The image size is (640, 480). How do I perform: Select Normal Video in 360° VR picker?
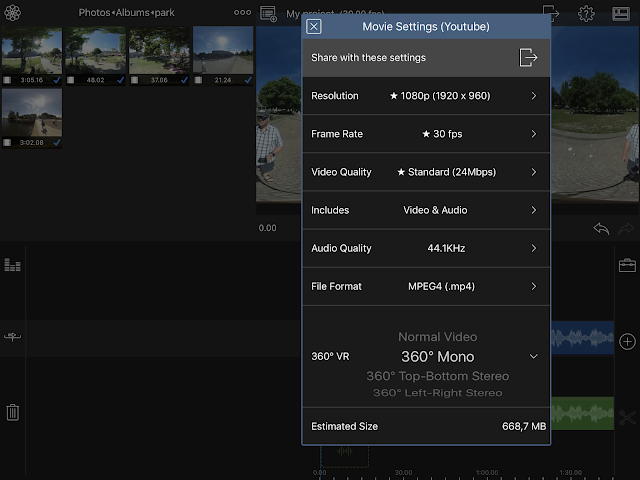[438, 337]
